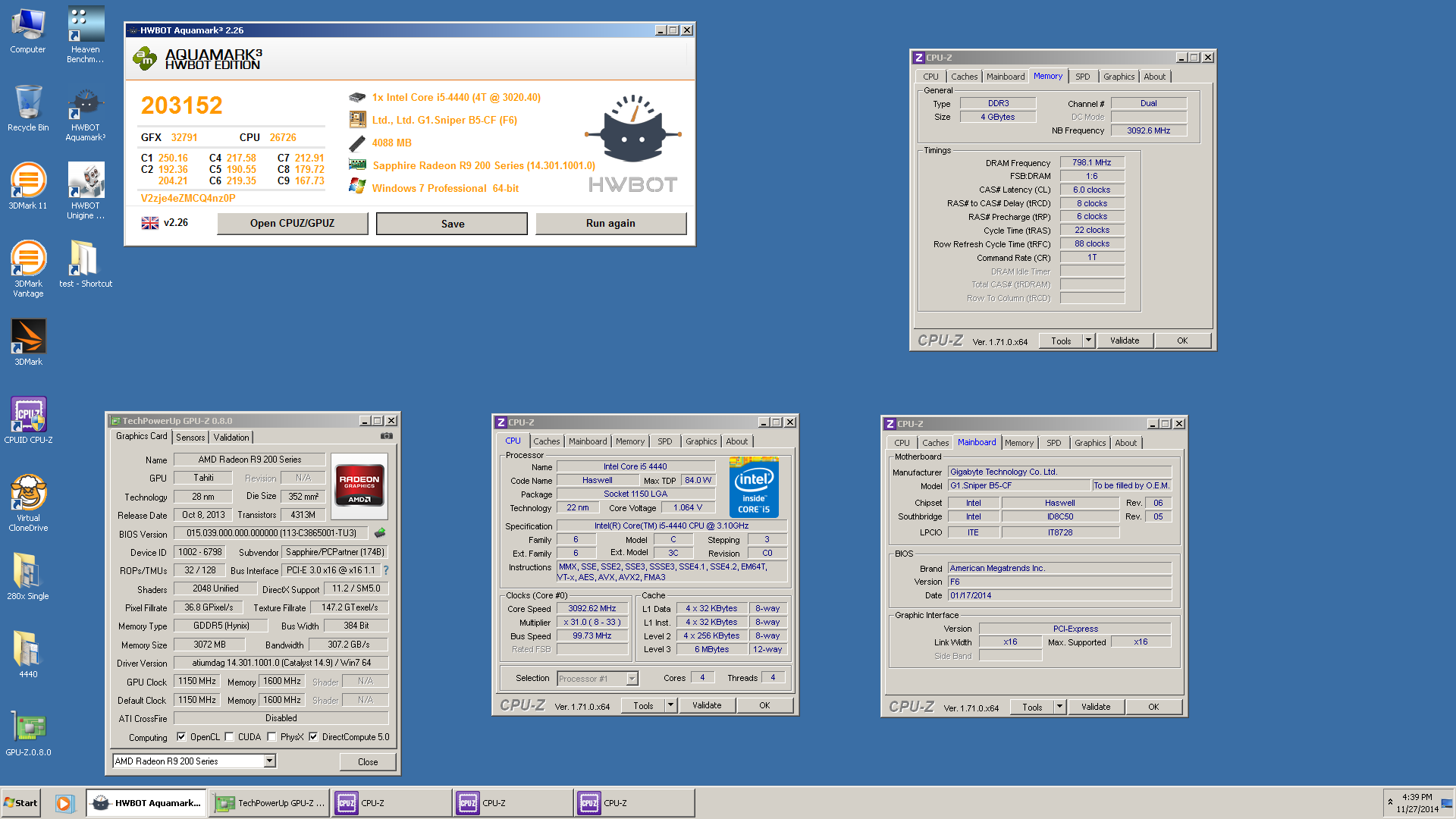The width and height of the screenshot is (1456, 819).
Task: Launch HWBOT Aquamark3 desktop shortcut
Action: click(86, 114)
